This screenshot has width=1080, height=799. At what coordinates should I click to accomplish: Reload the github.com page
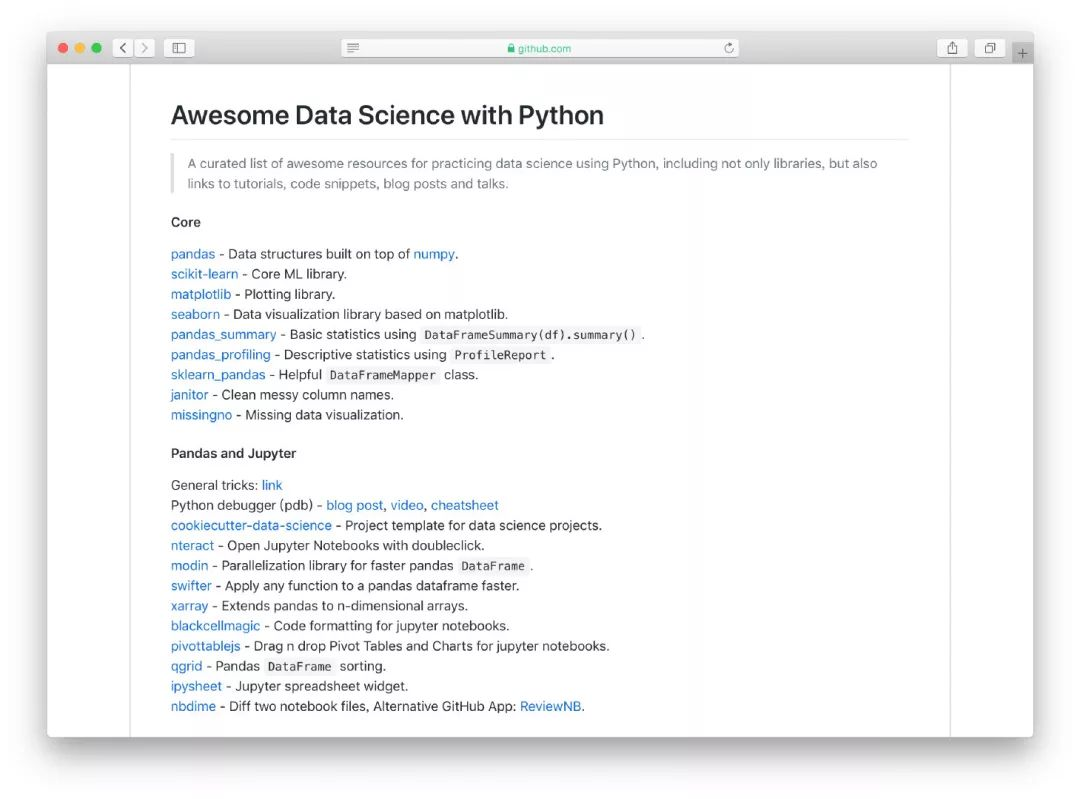(x=729, y=48)
